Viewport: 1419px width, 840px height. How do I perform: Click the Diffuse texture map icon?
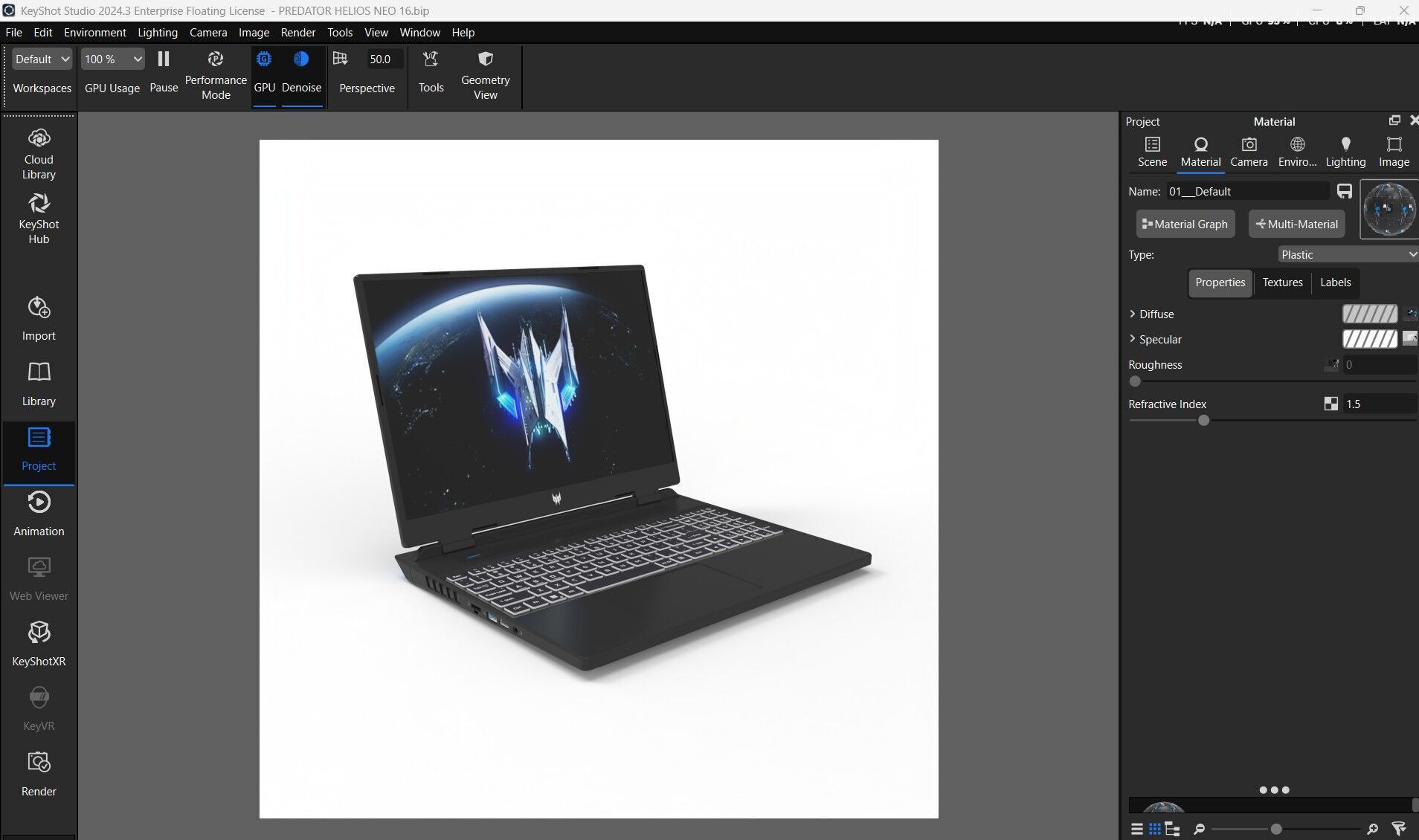click(x=1409, y=314)
